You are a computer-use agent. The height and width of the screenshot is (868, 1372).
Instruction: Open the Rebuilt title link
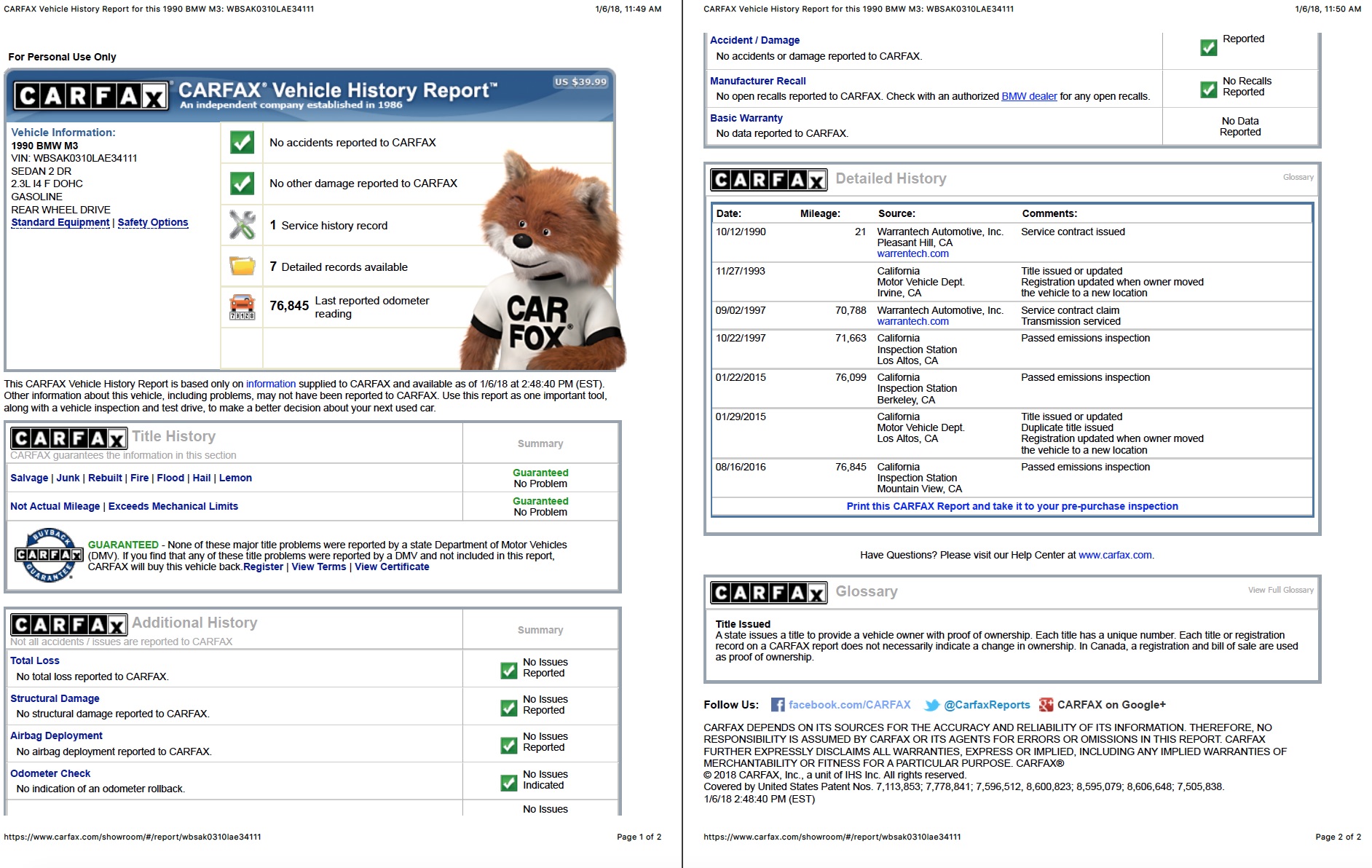pos(105,478)
